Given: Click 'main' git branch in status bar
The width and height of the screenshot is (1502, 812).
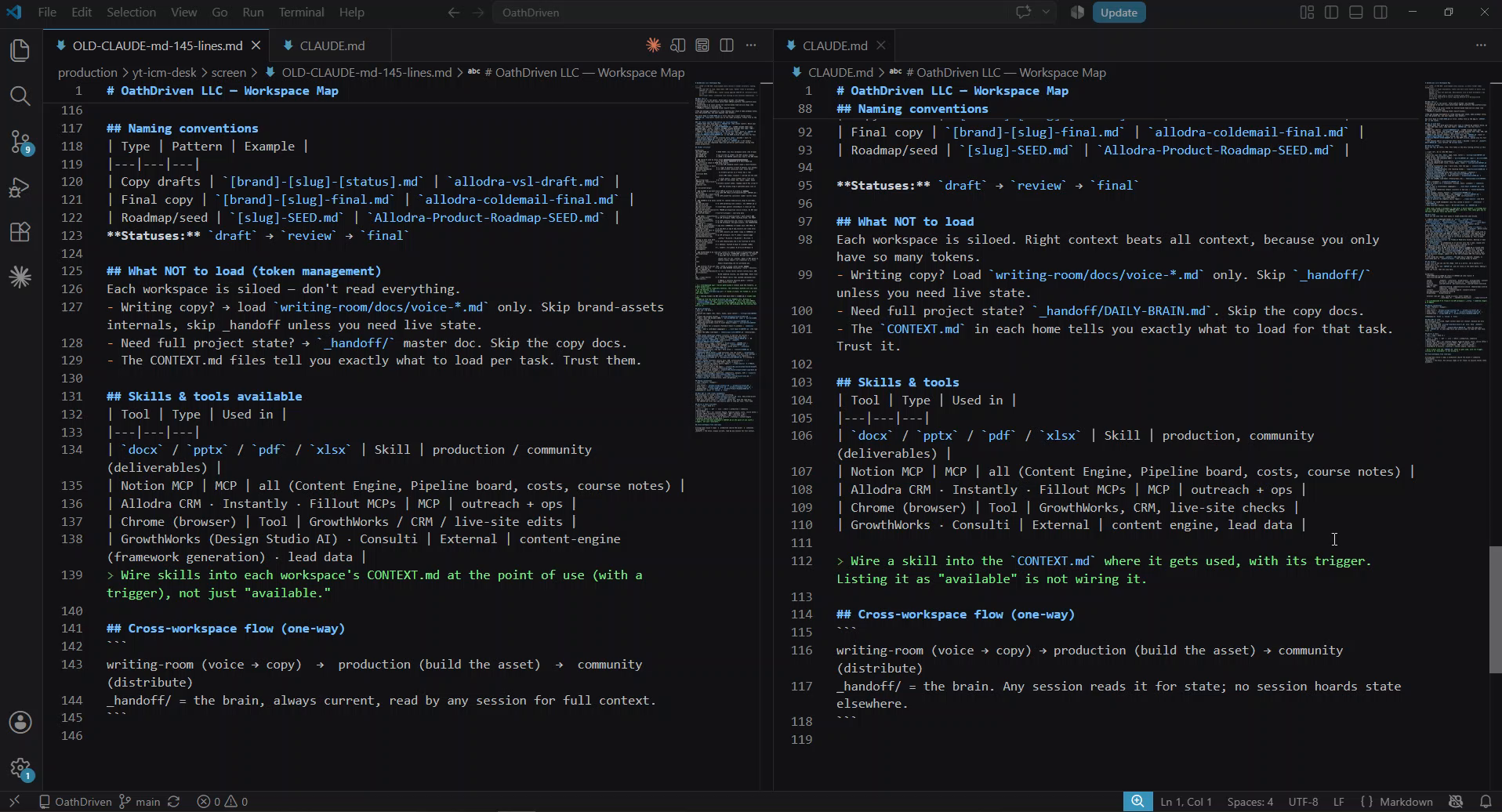Looking at the screenshot, I should tap(140, 802).
